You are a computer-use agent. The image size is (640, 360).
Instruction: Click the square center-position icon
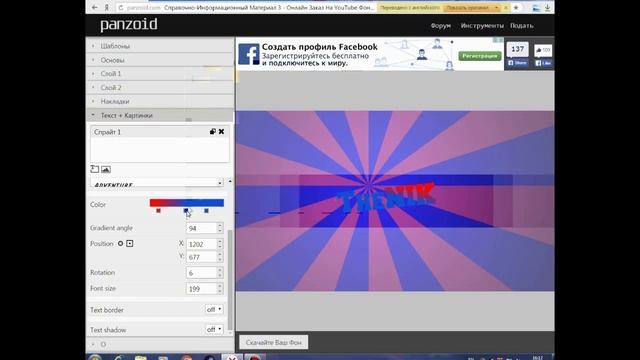tap(129, 243)
